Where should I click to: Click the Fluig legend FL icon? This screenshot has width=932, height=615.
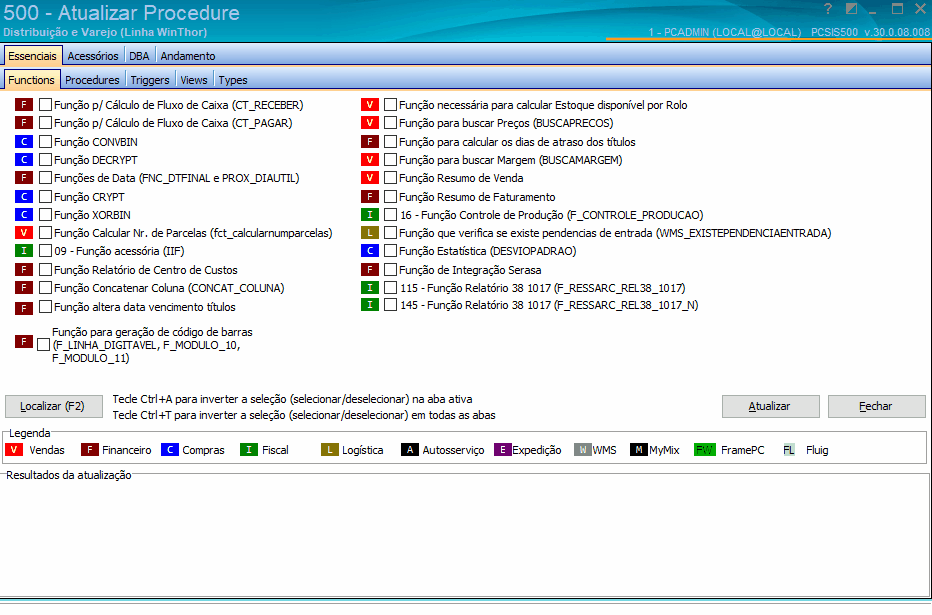point(789,450)
